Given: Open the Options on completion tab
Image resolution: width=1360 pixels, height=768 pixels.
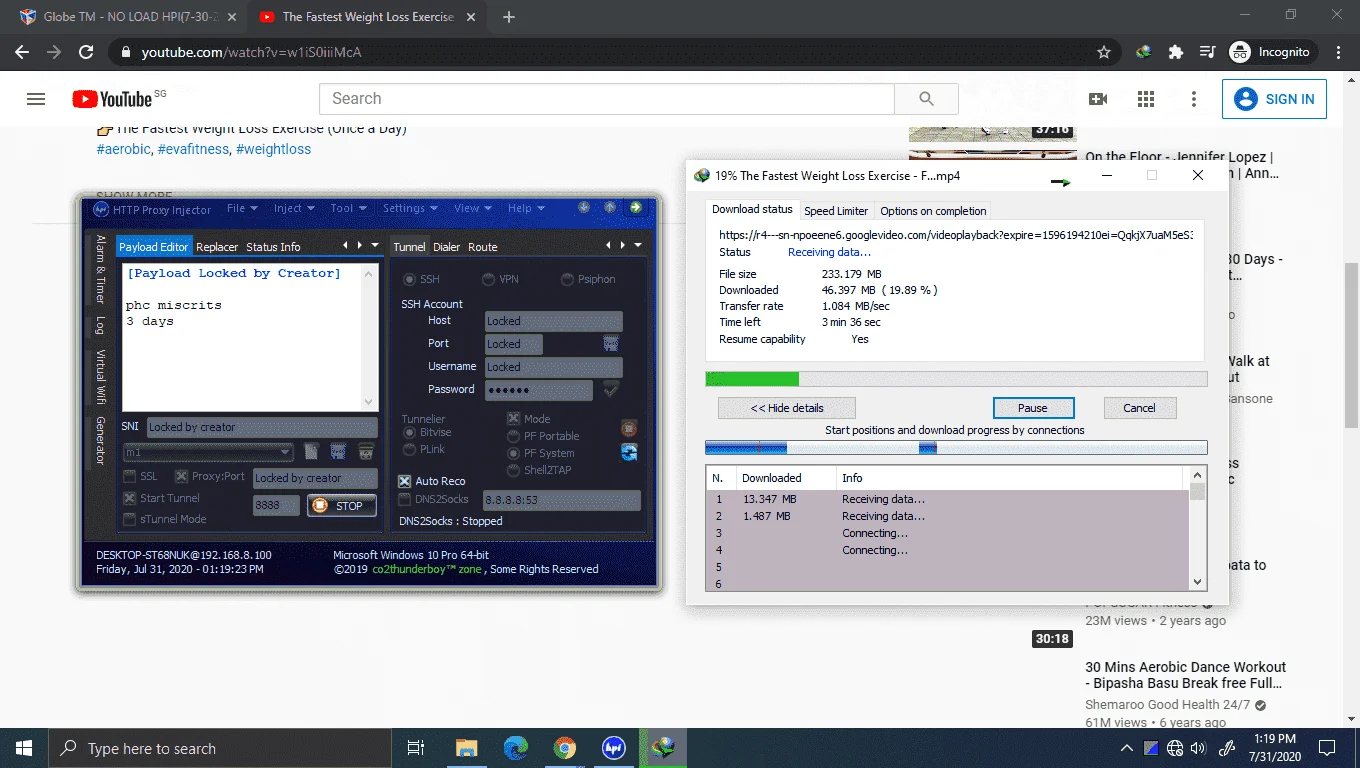Looking at the screenshot, I should point(933,211).
